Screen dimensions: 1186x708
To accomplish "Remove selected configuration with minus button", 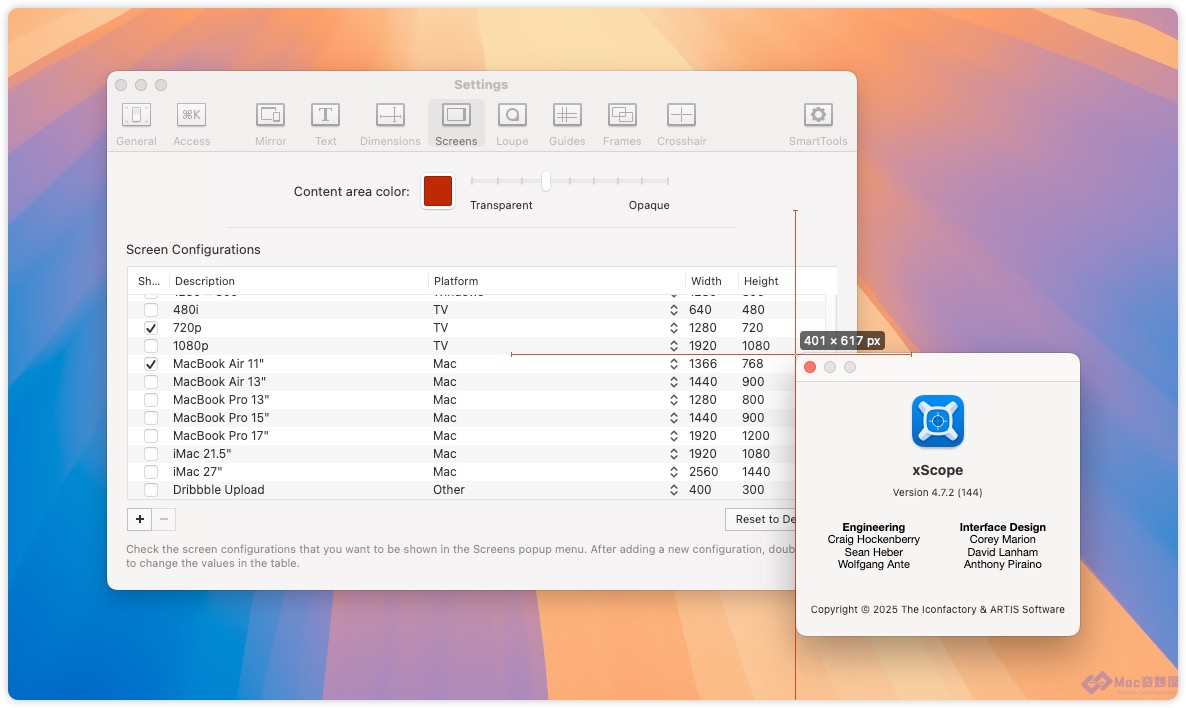I will [x=164, y=520].
